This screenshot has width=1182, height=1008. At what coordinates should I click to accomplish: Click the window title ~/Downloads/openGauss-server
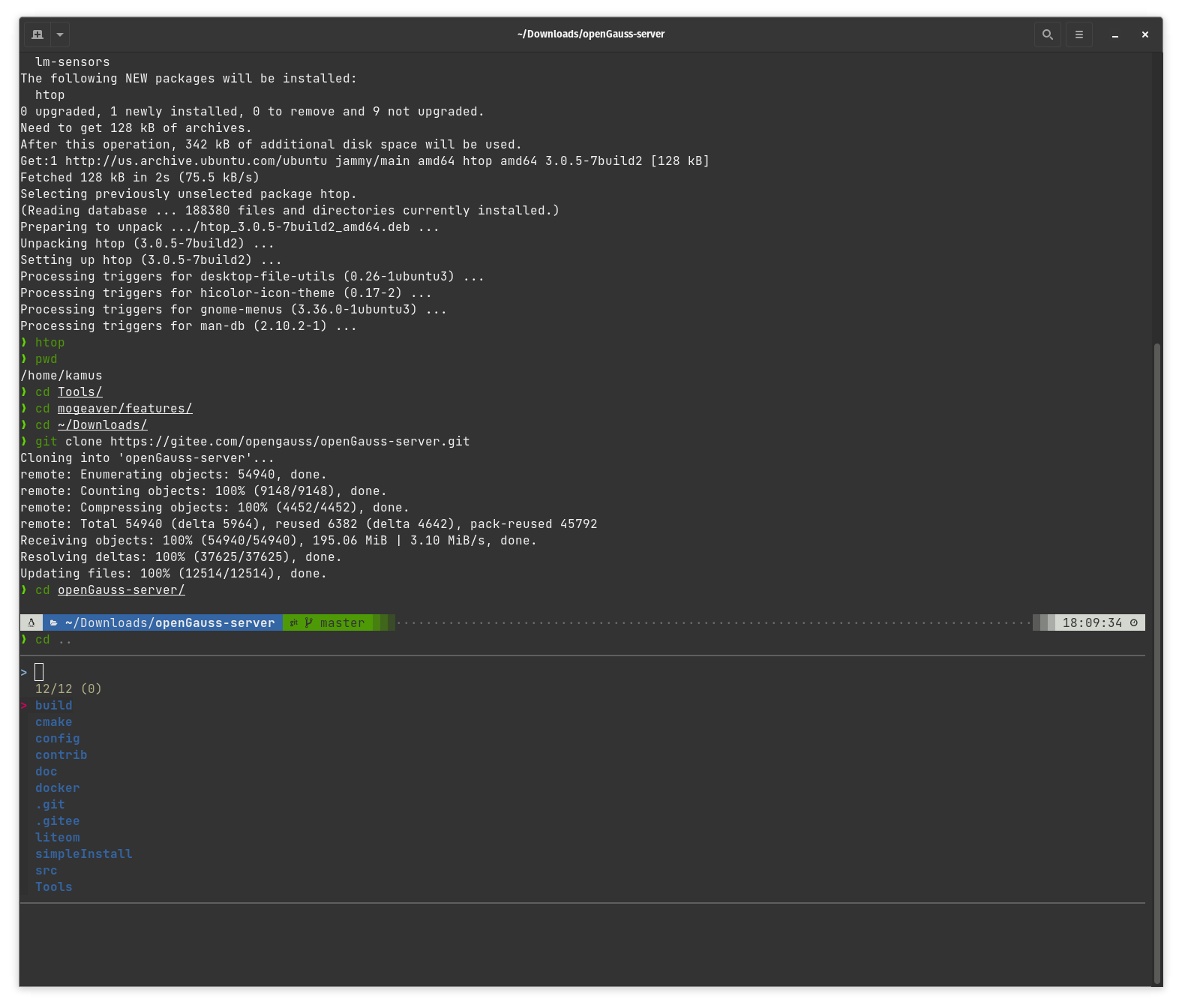[x=591, y=34]
